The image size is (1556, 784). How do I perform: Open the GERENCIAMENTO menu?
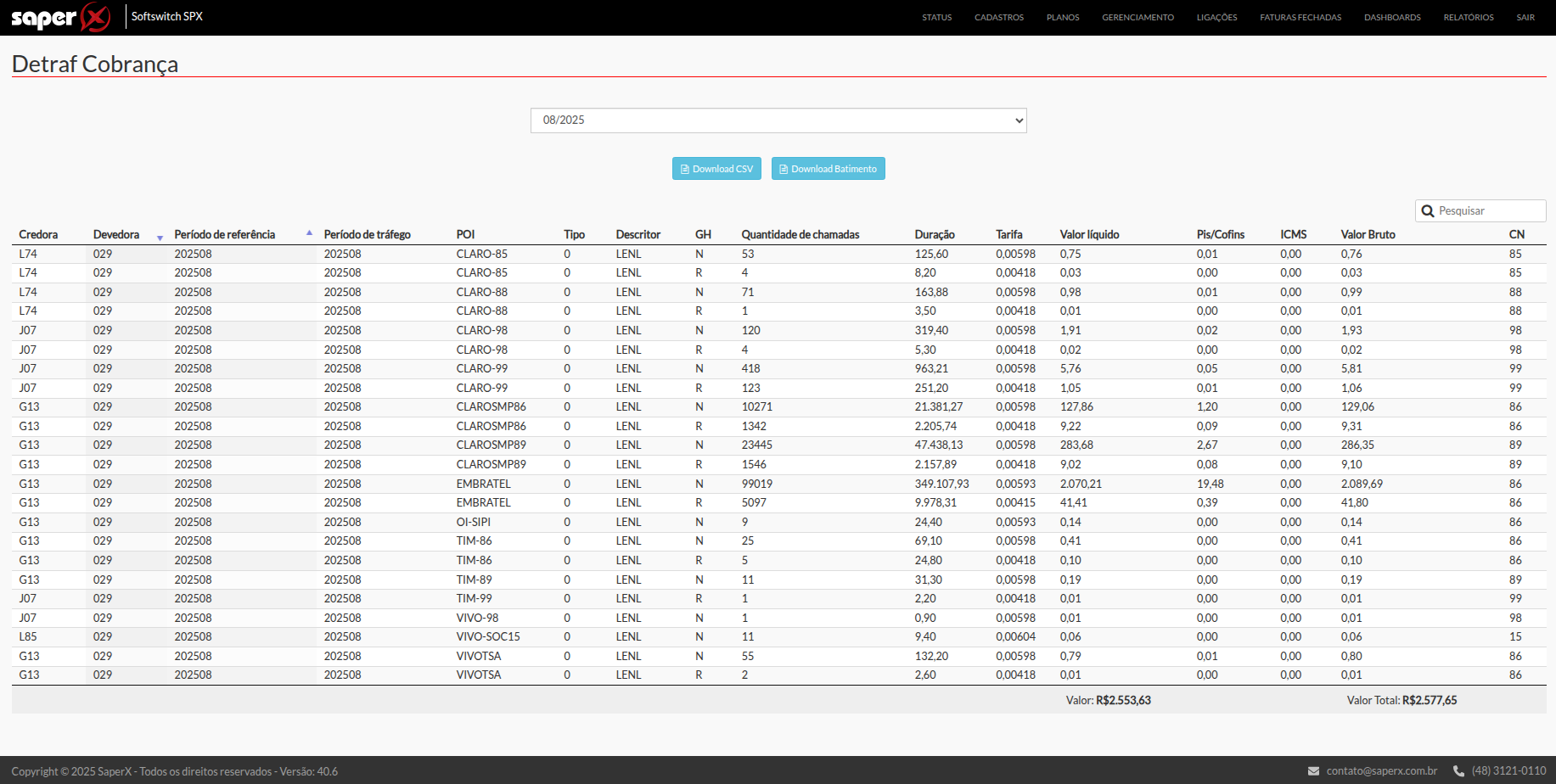(1138, 18)
